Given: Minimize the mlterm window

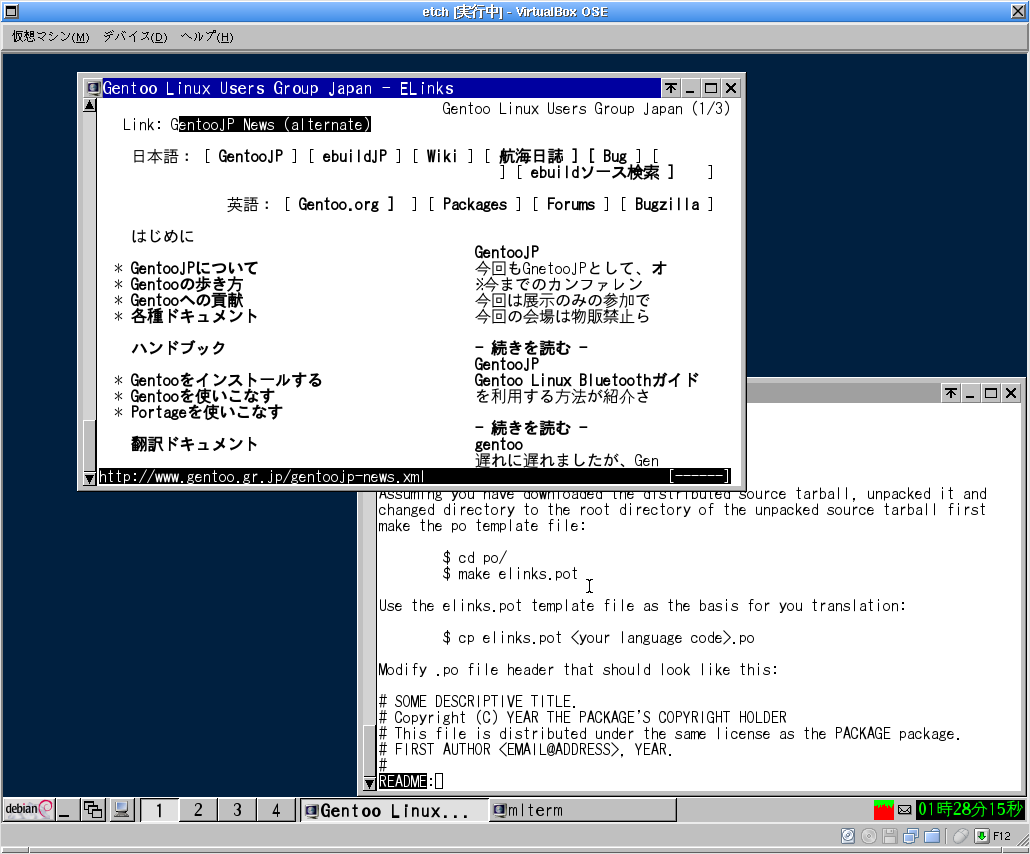Looking at the screenshot, I should pyautogui.click(x=970, y=393).
